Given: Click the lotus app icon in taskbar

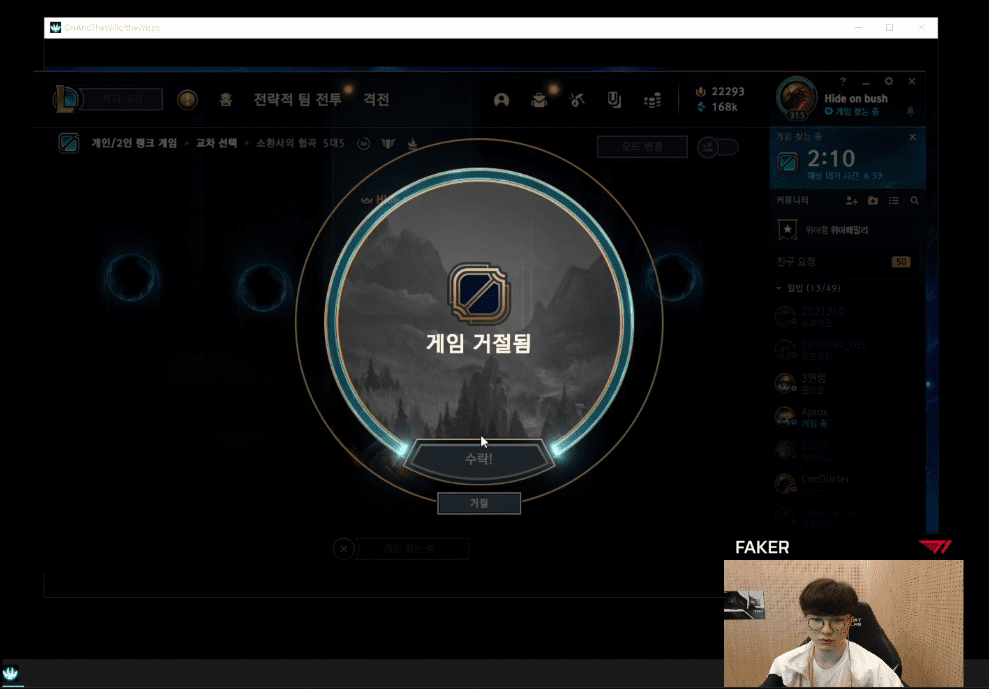Looking at the screenshot, I should [x=10, y=673].
